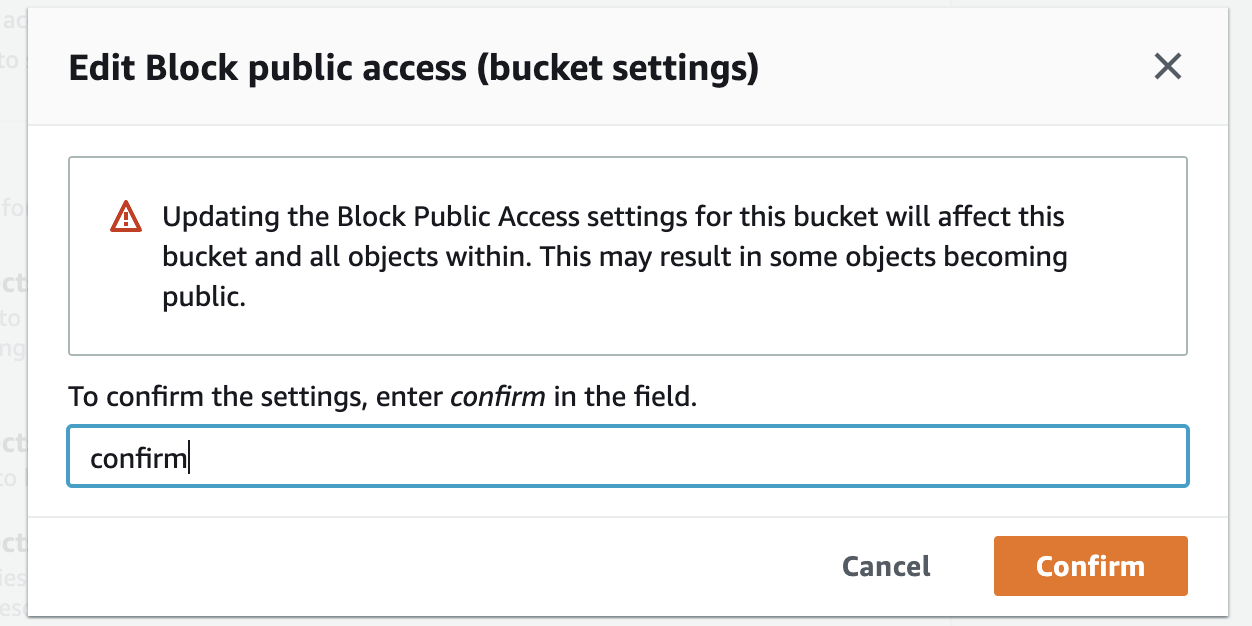The image size is (1252, 626).
Task: Click the typed word "confirm" in the field
Action: [x=138, y=459]
